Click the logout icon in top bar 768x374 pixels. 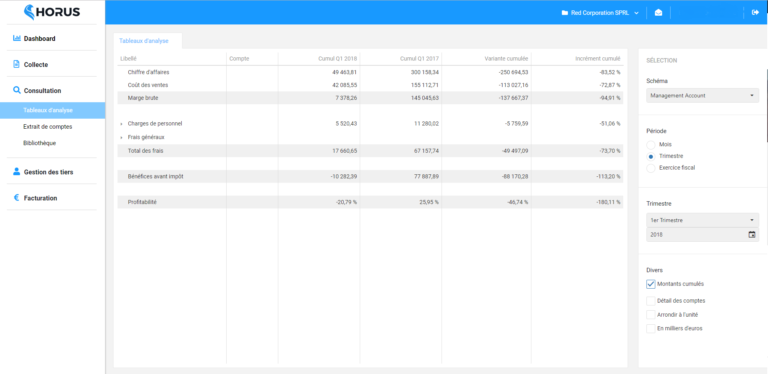(755, 13)
